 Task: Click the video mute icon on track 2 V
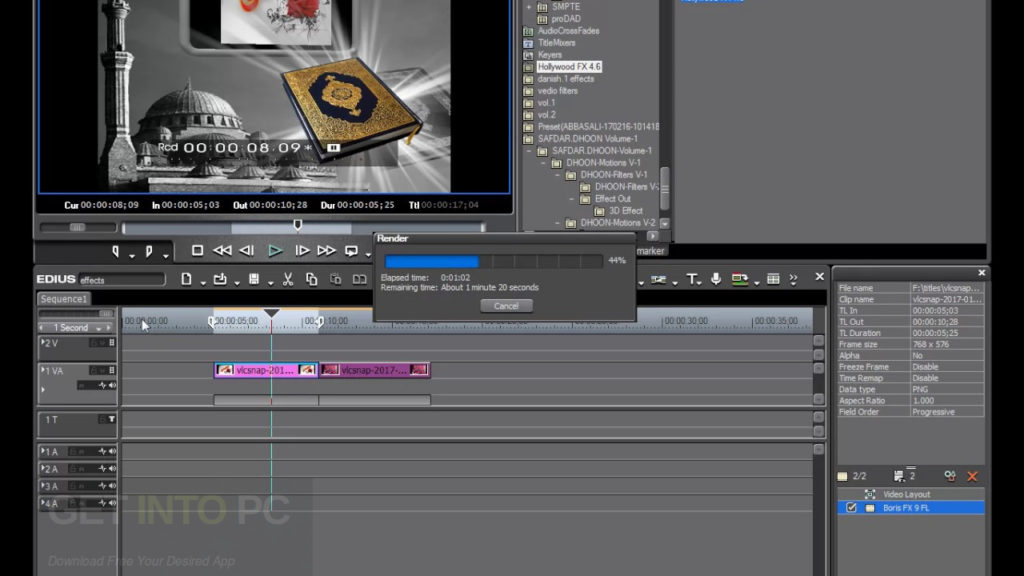(112, 343)
